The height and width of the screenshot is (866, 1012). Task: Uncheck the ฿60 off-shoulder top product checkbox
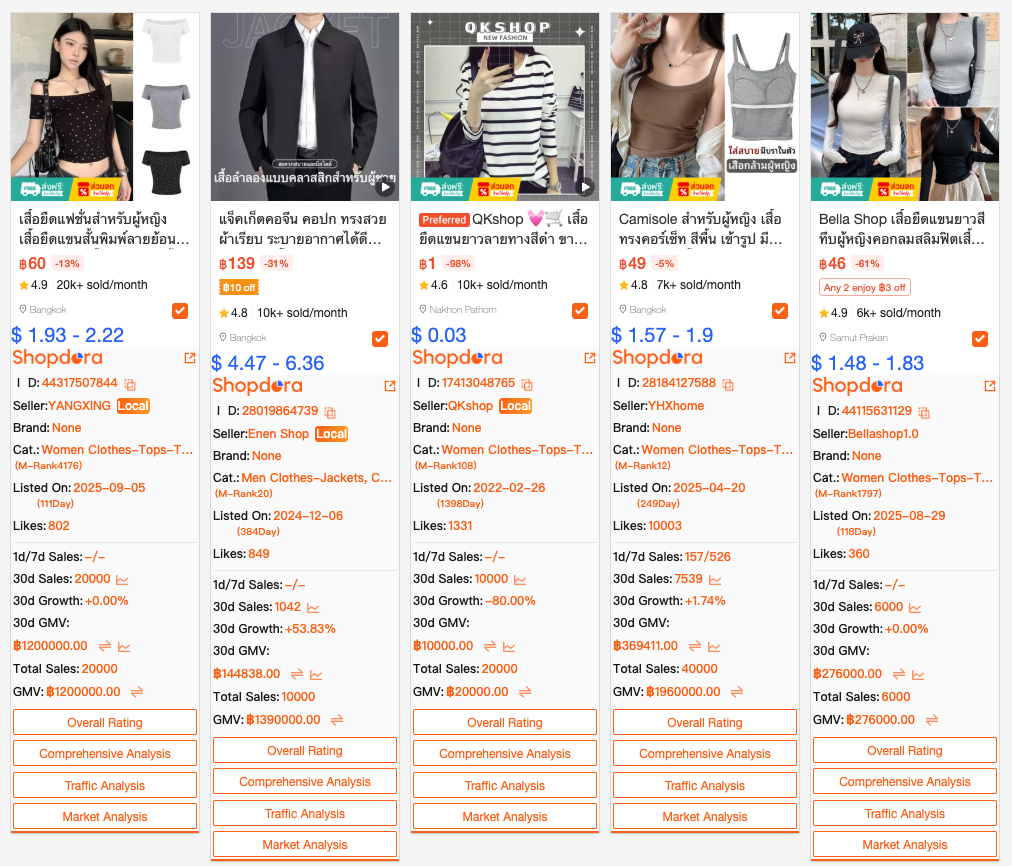click(x=180, y=311)
